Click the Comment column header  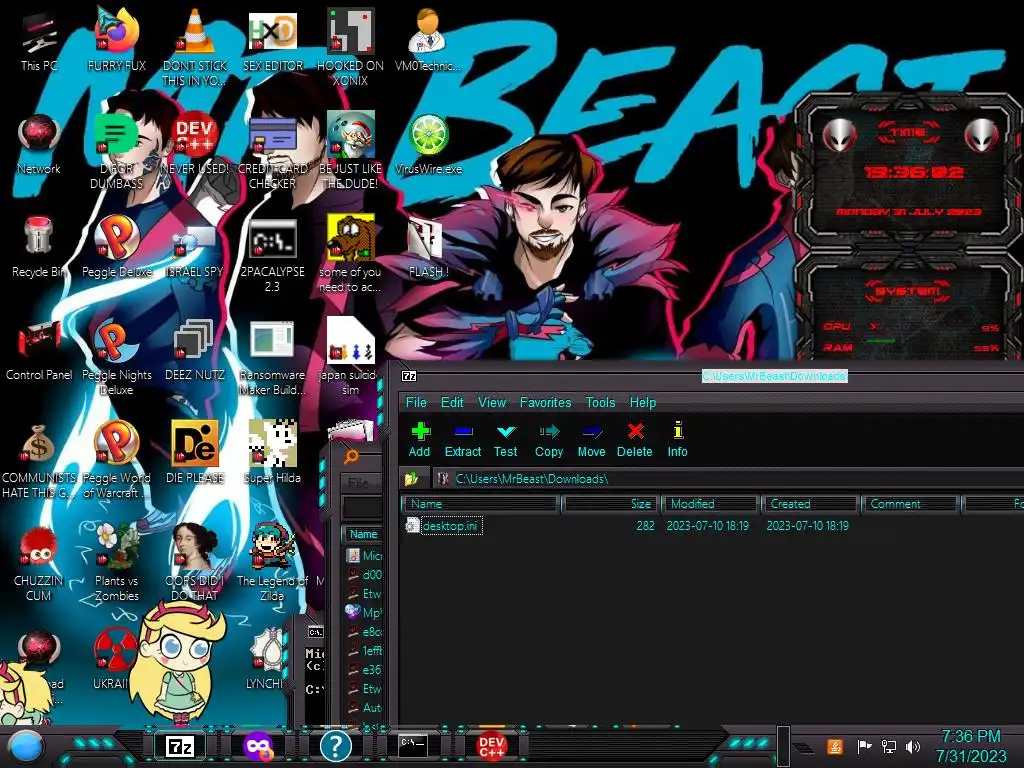(x=910, y=504)
